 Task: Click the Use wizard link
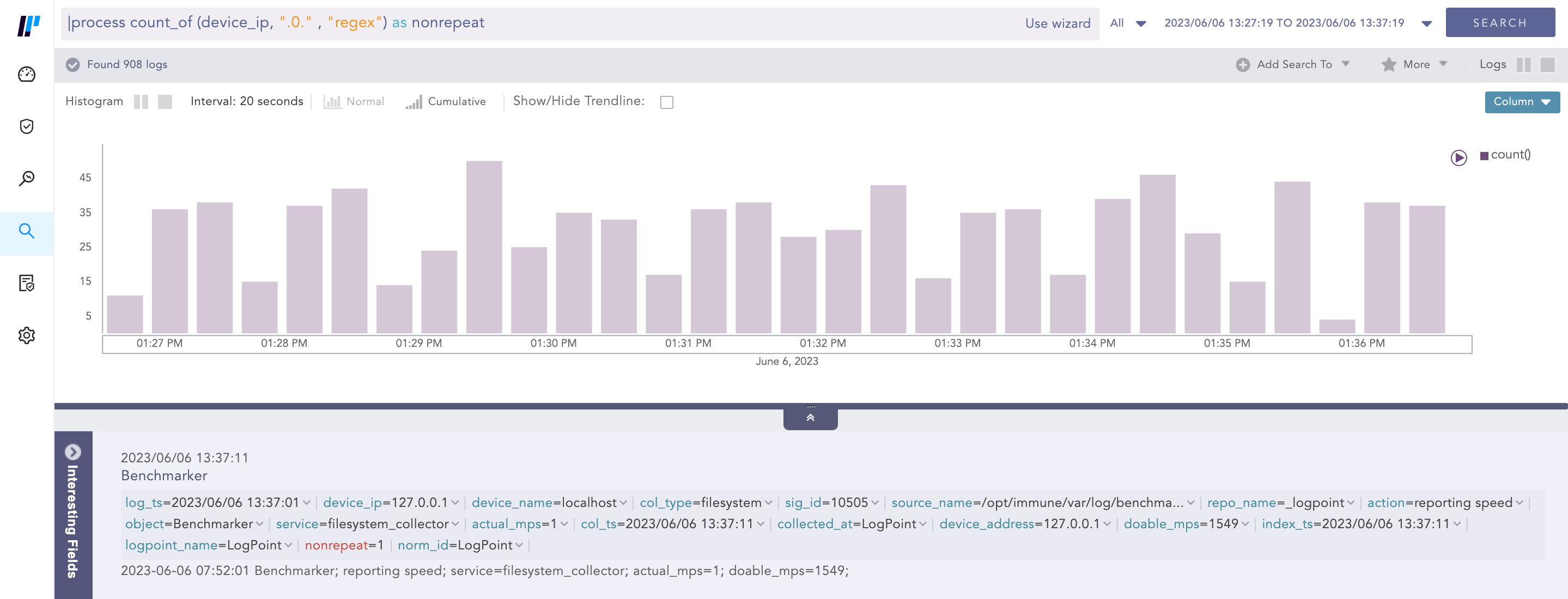1058,24
